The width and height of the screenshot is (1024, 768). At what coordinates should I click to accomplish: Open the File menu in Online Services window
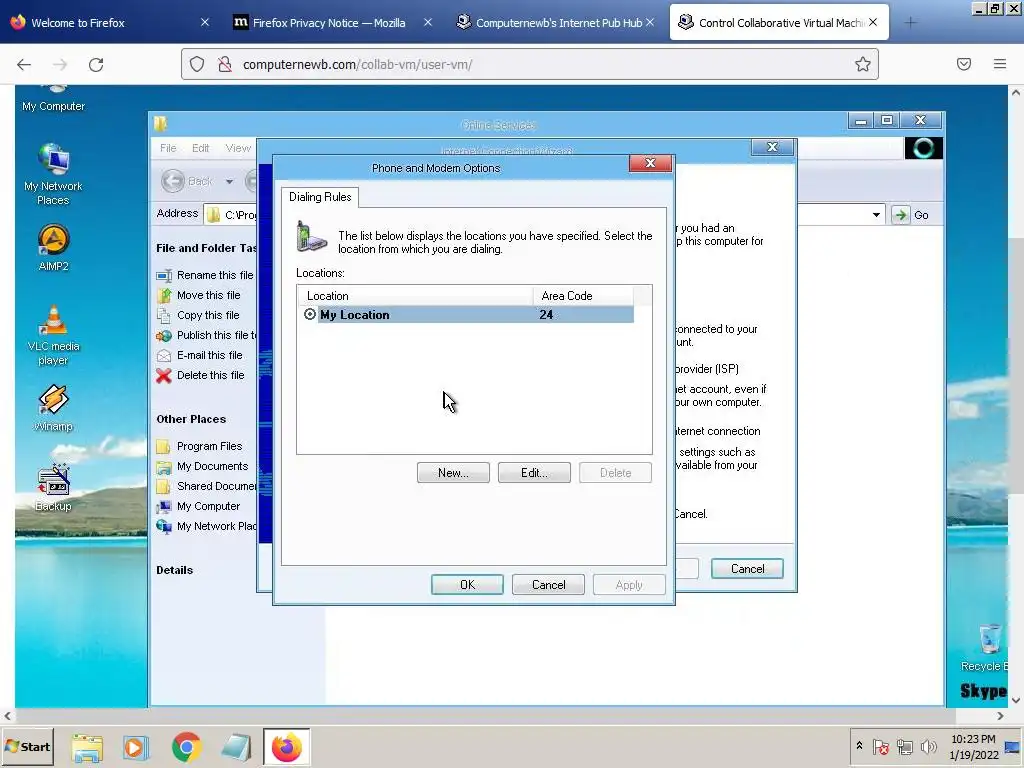coord(168,148)
